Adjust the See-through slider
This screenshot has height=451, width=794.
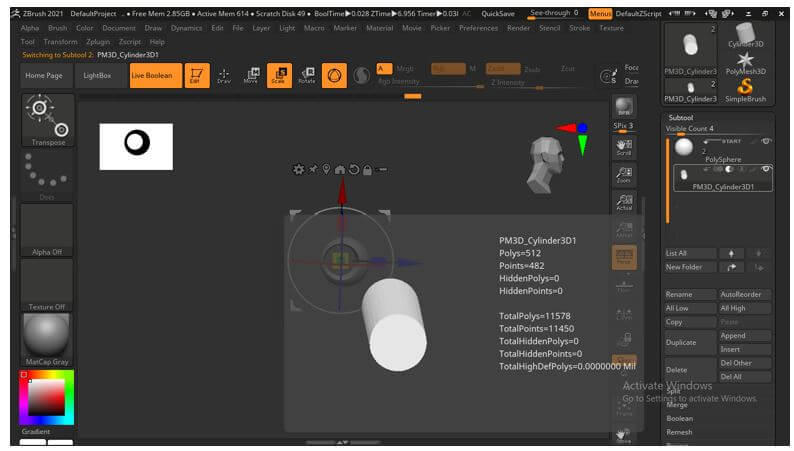pyautogui.click(x=555, y=14)
